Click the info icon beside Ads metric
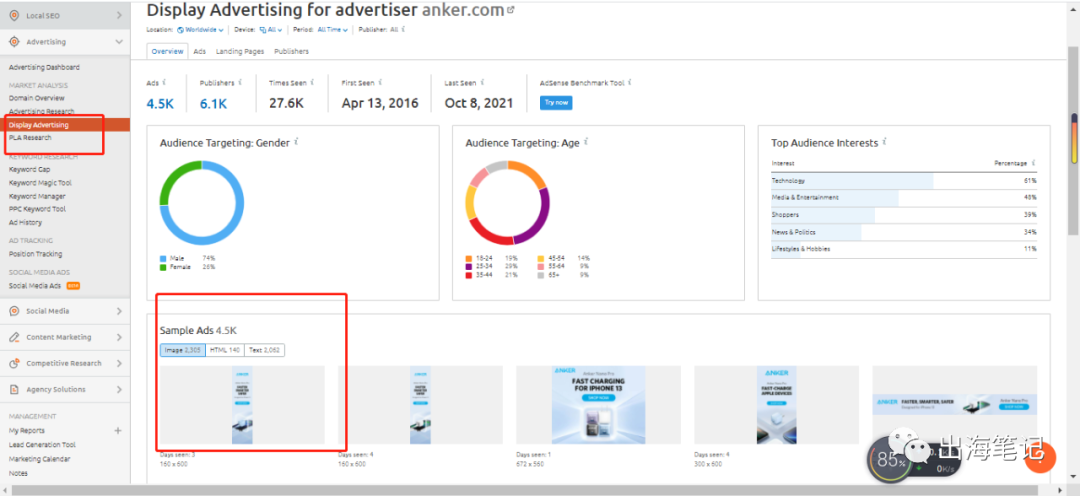The image size is (1080, 496). click(164, 83)
